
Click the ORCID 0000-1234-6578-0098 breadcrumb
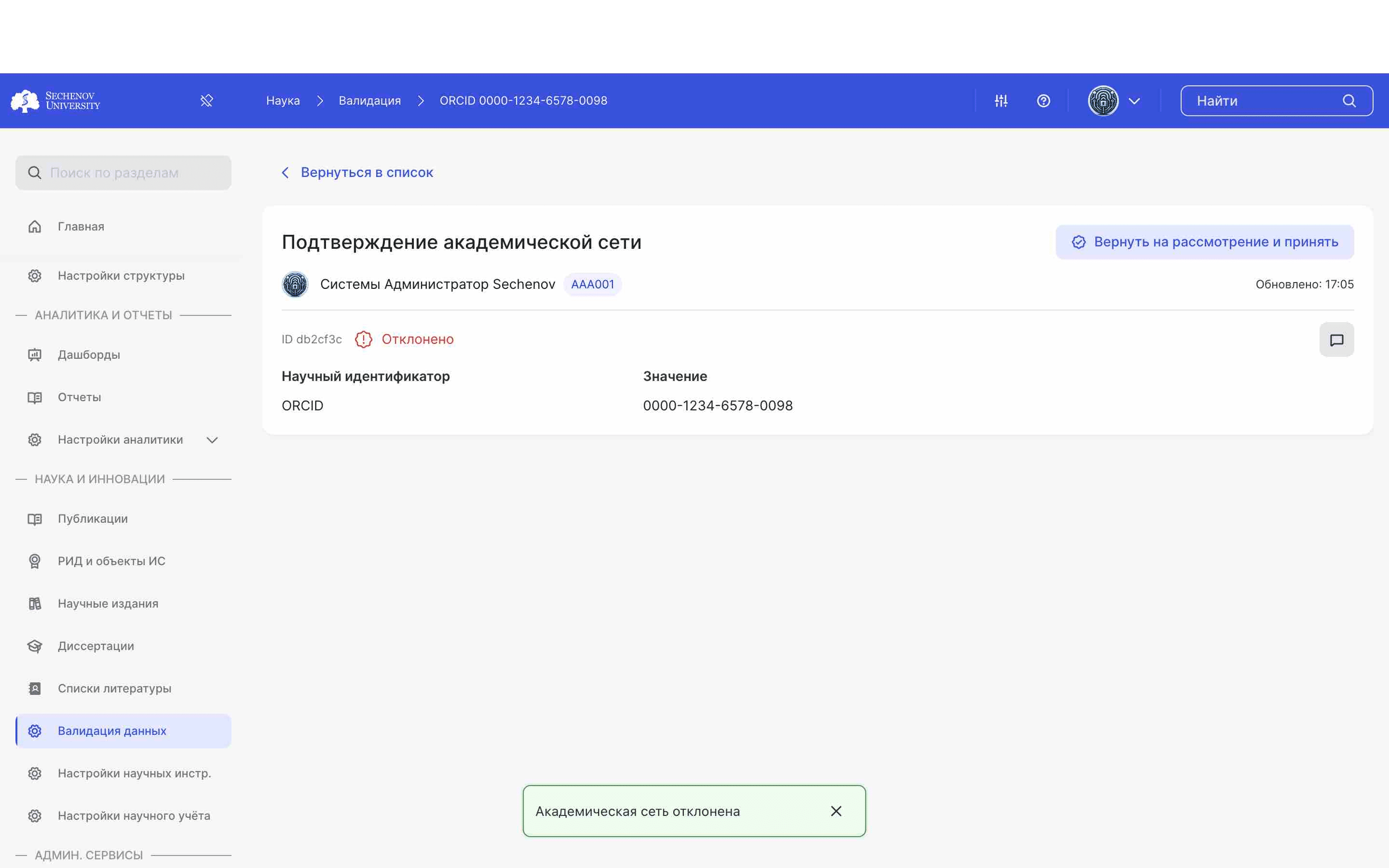pos(523,101)
